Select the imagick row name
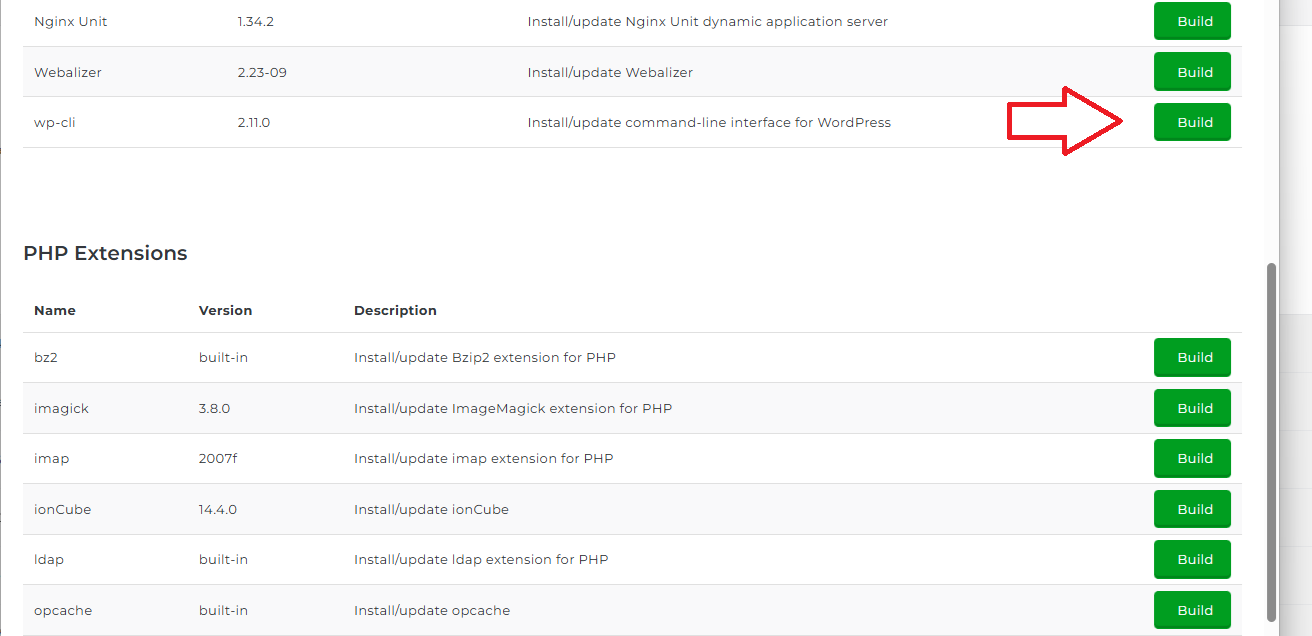The width and height of the screenshot is (1312, 636). pyautogui.click(x=61, y=408)
